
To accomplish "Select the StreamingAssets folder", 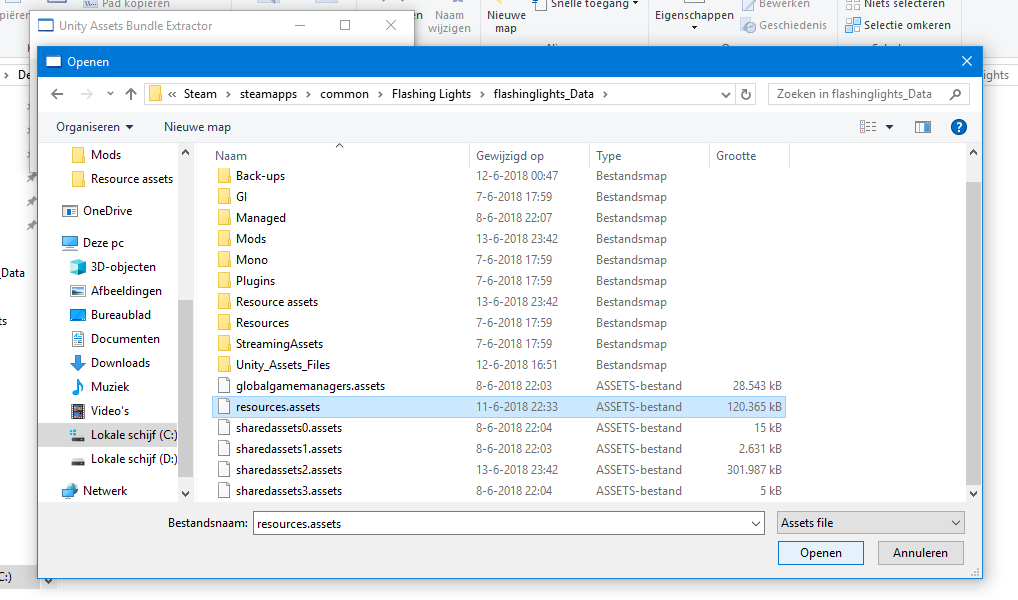I will click(x=279, y=344).
